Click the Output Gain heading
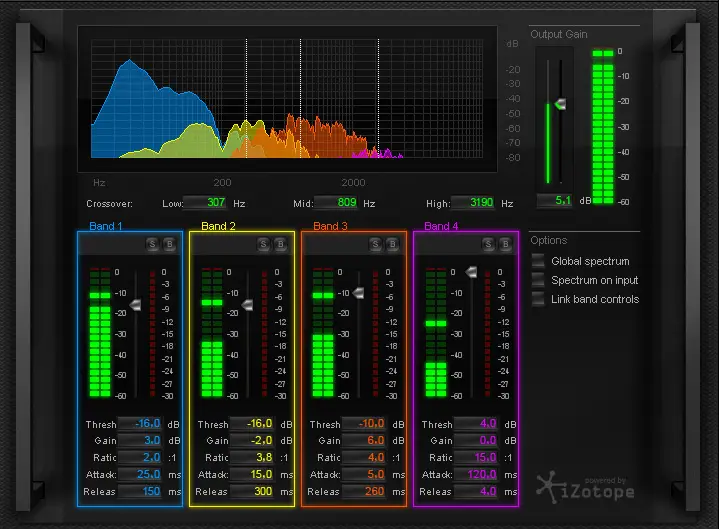Image resolution: width=719 pixels, height=529 pixels. pyautogui.click(x=559, y=34)
